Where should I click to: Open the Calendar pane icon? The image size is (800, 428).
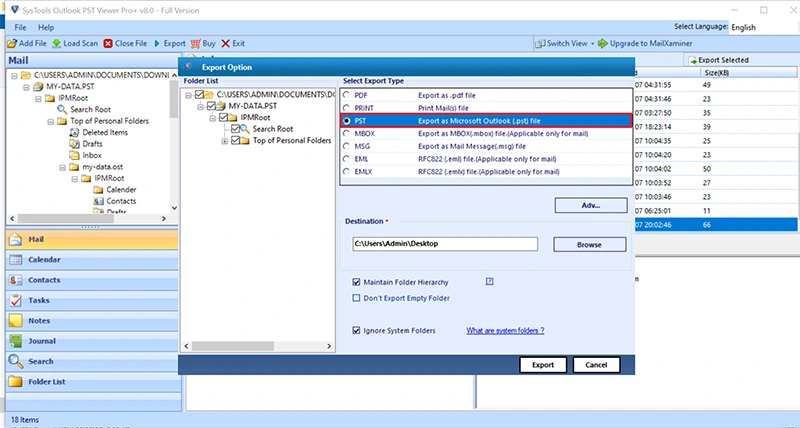15,260
